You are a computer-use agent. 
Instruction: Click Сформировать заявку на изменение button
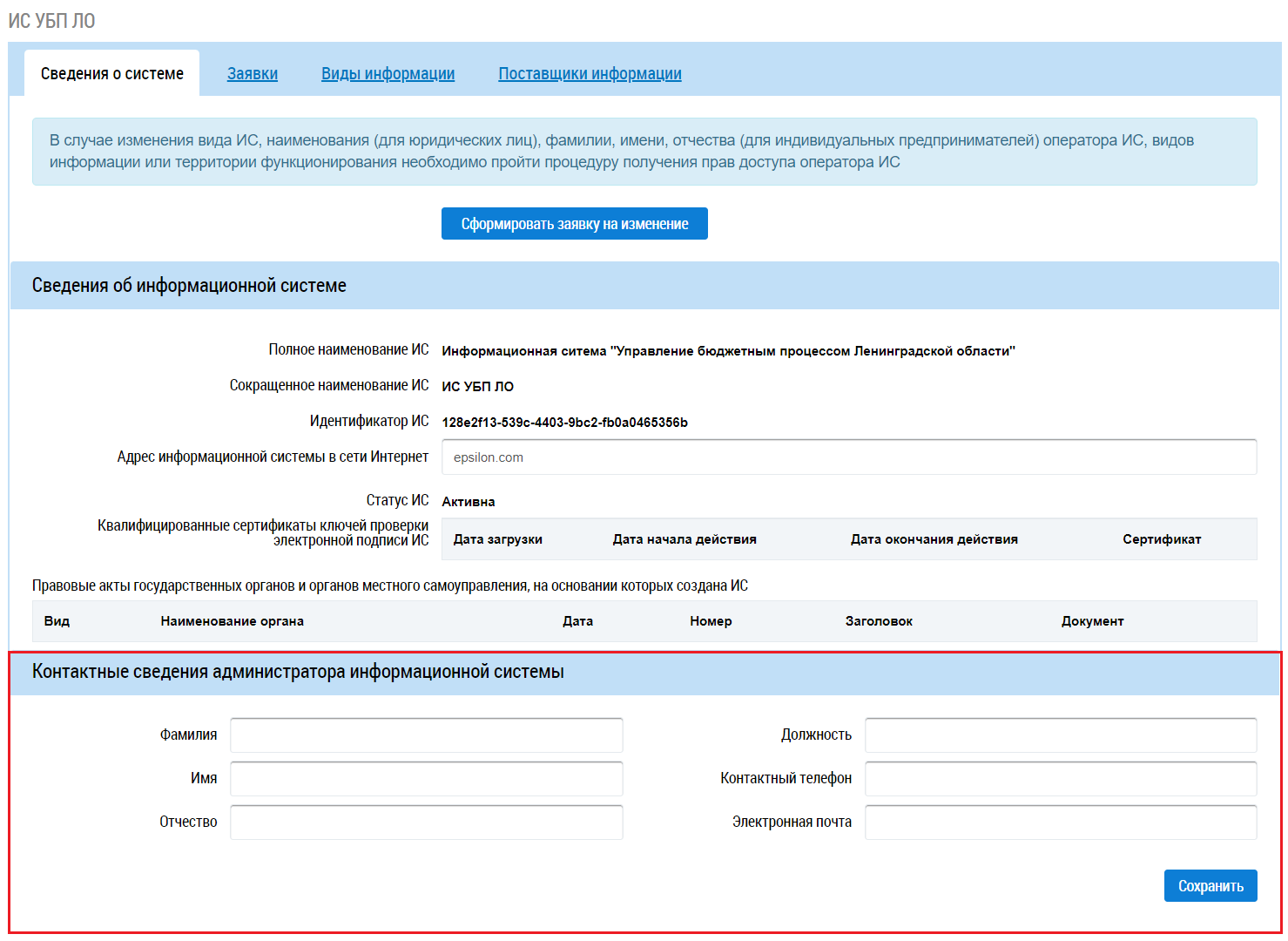[x=574, y=224]
